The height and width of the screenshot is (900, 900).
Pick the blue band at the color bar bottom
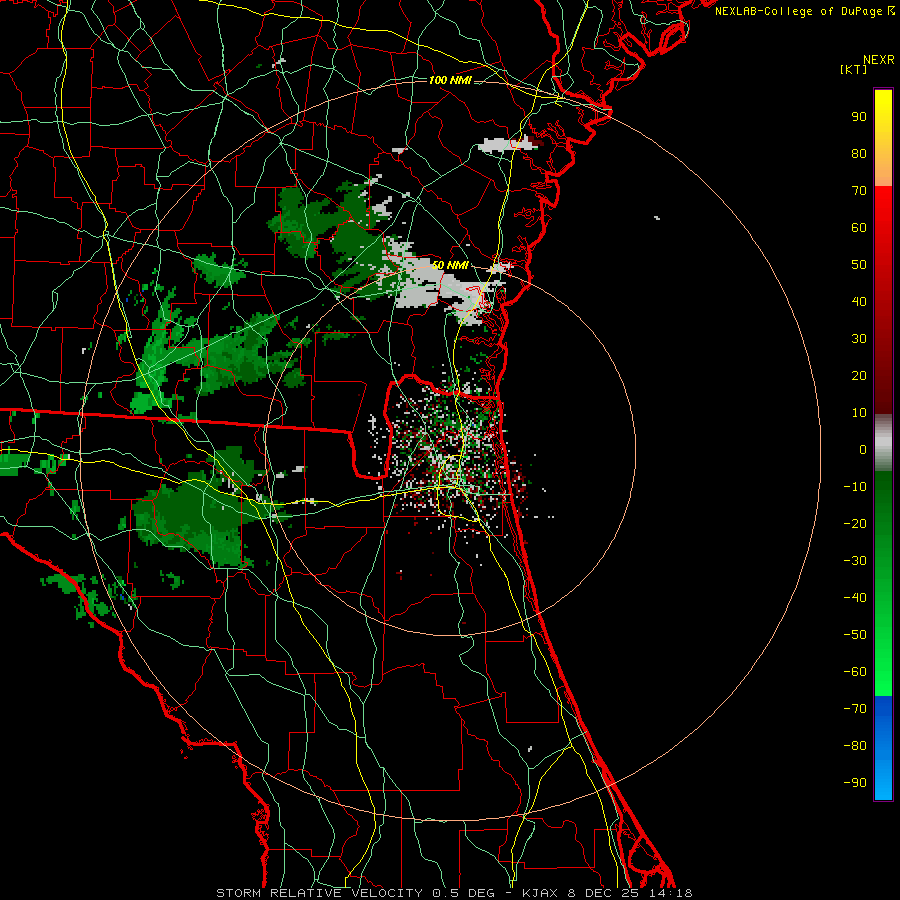click(x=883, y=748)
